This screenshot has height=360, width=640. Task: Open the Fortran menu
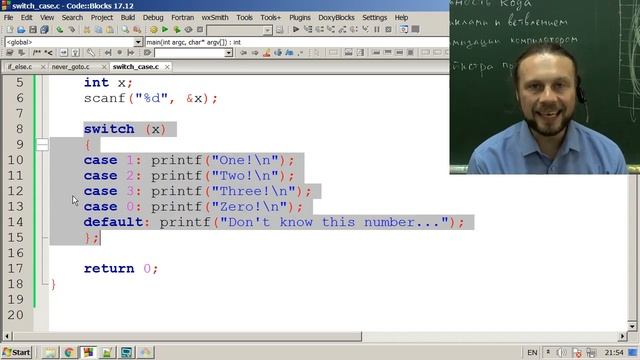point(182,18)
